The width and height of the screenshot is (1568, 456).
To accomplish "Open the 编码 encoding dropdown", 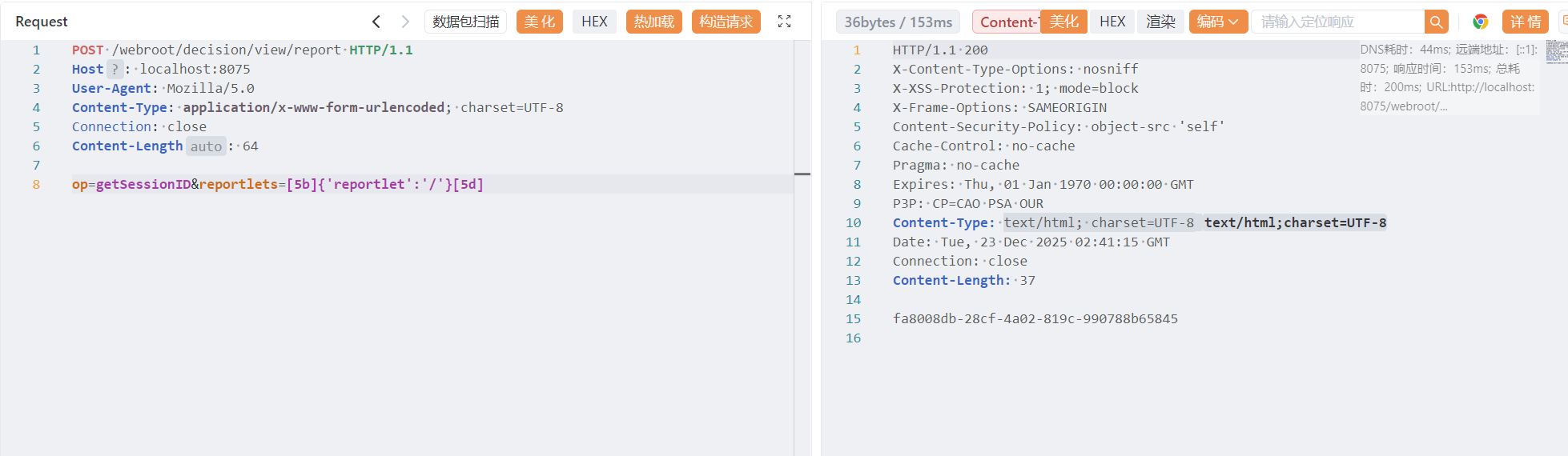I will coord(1217,22).
